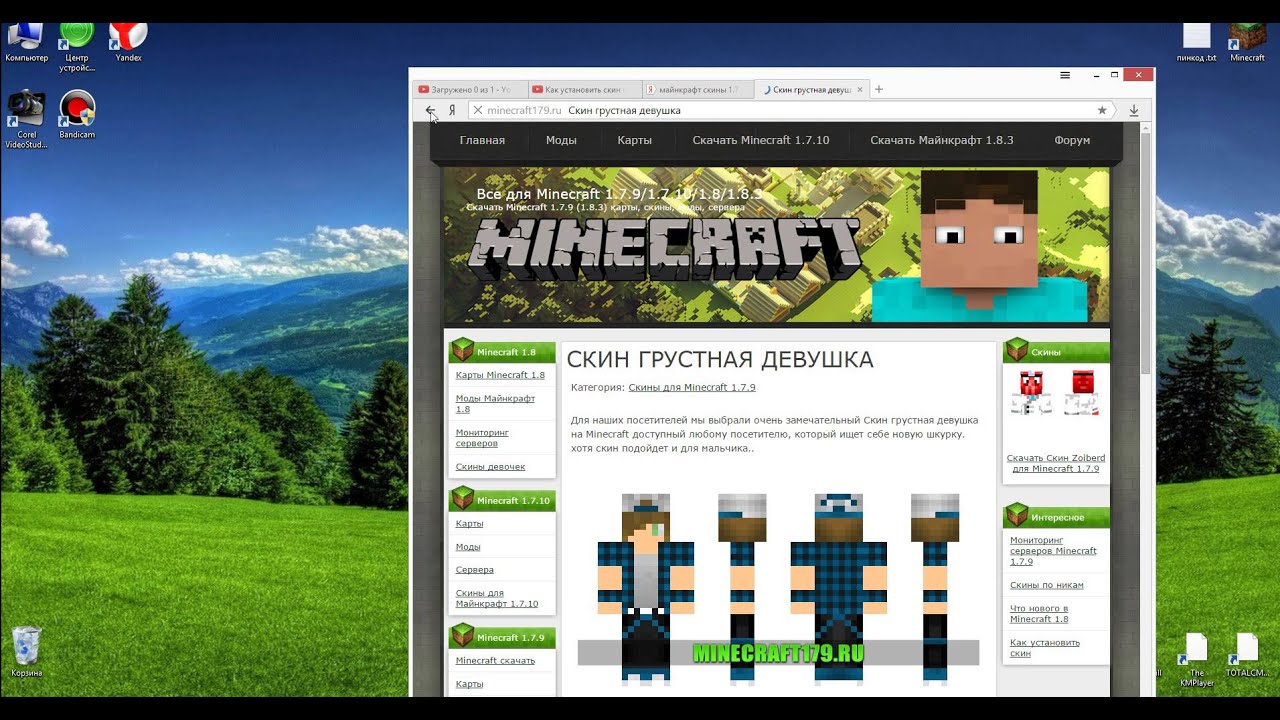Open Скачать Minecraft 1.7.10 menu item
This screenshot has height=720, width=1280.
pos(761,140)
